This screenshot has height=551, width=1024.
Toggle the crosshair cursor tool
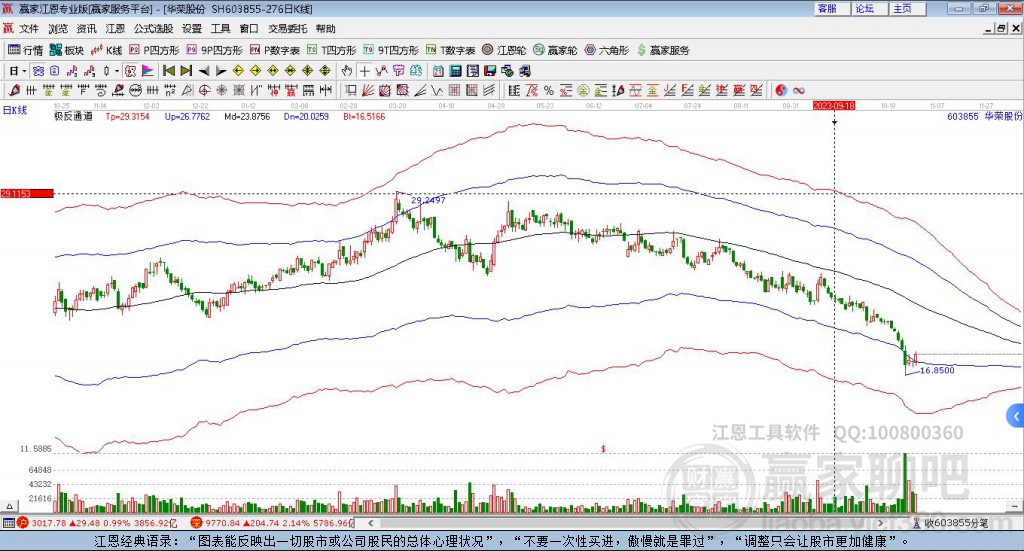(365, 71)
